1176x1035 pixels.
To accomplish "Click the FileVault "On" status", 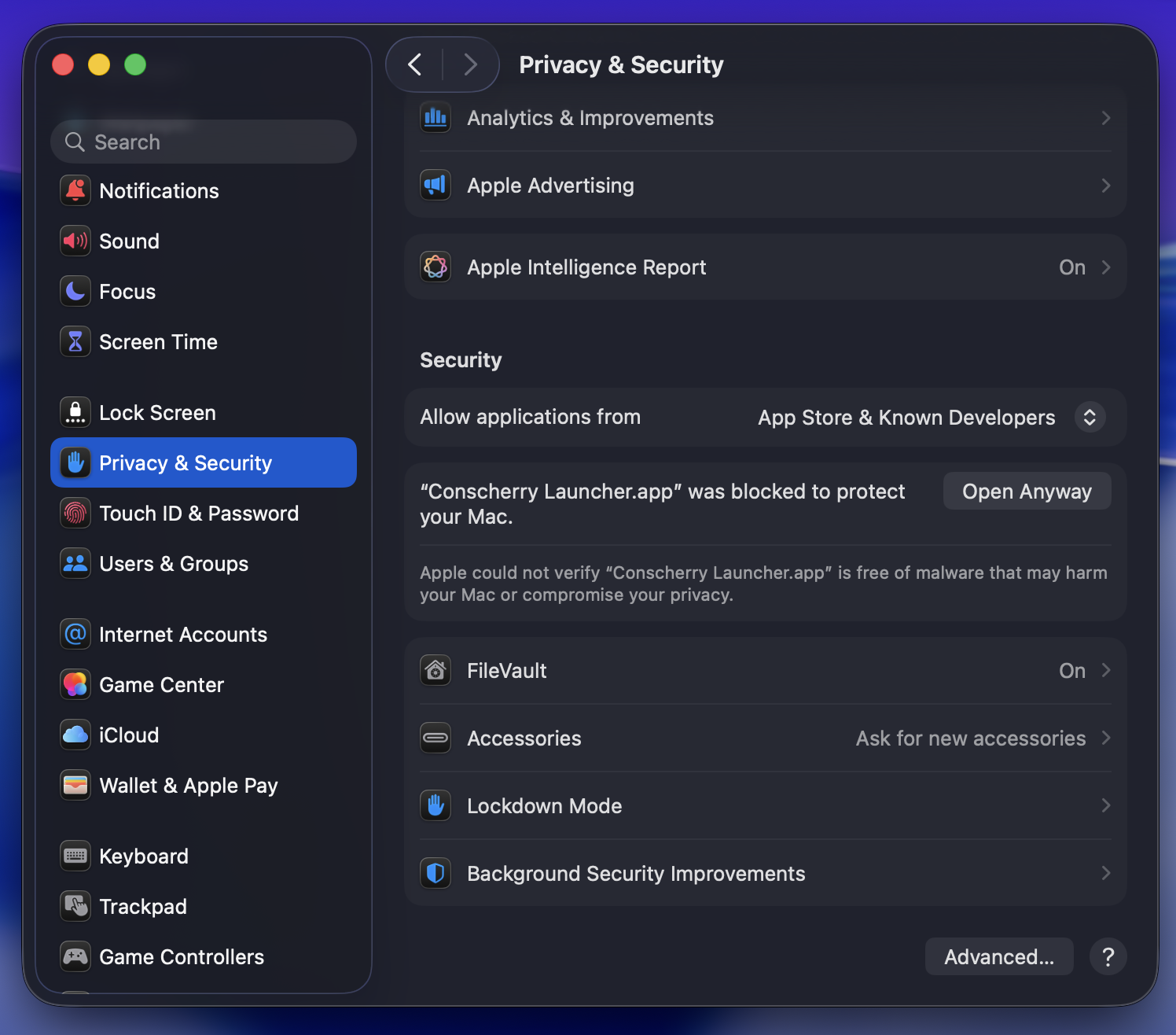I will point(1072,671).
